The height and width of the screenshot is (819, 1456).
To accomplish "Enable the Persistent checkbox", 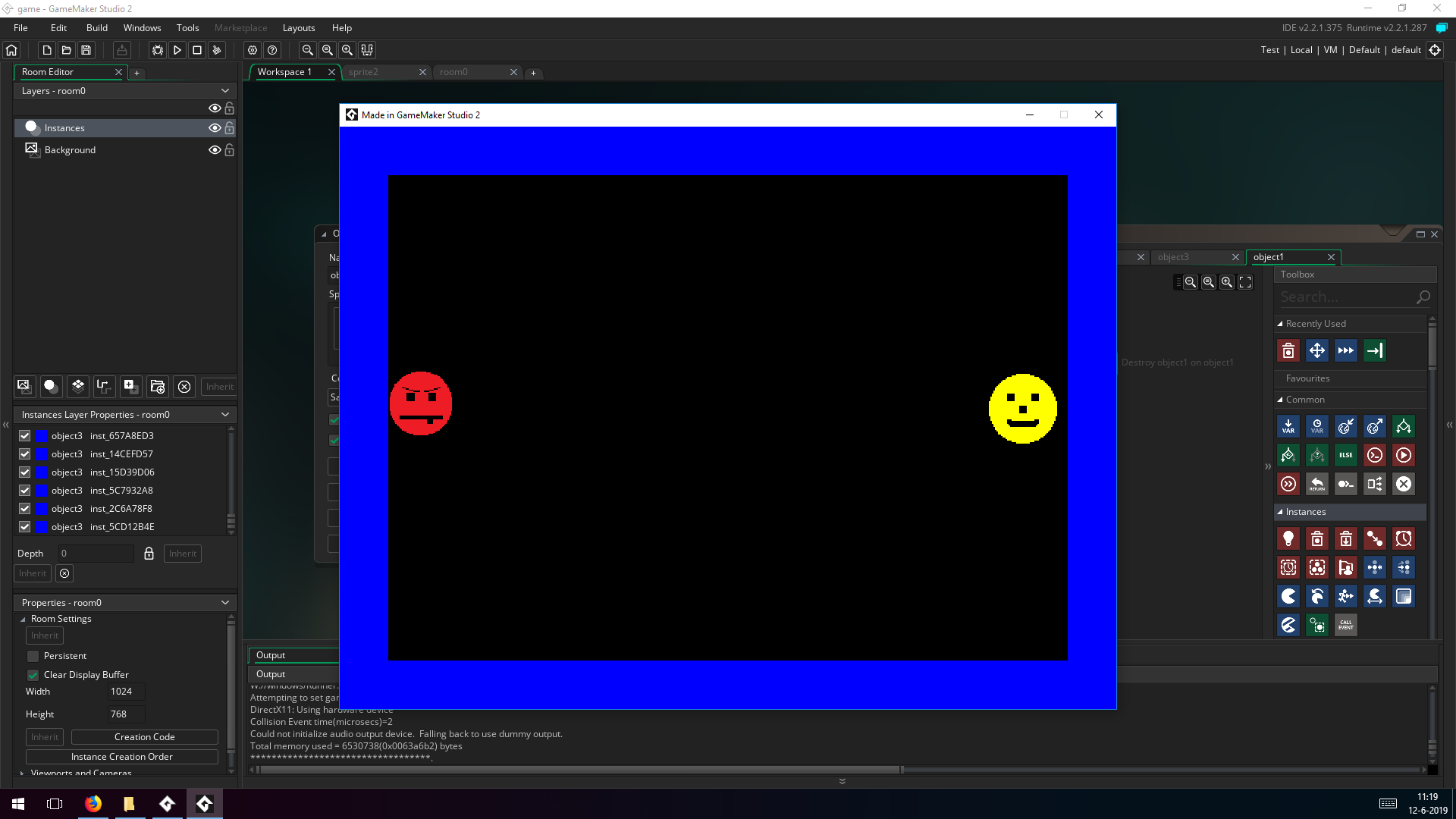I will (x=33, y=656).
